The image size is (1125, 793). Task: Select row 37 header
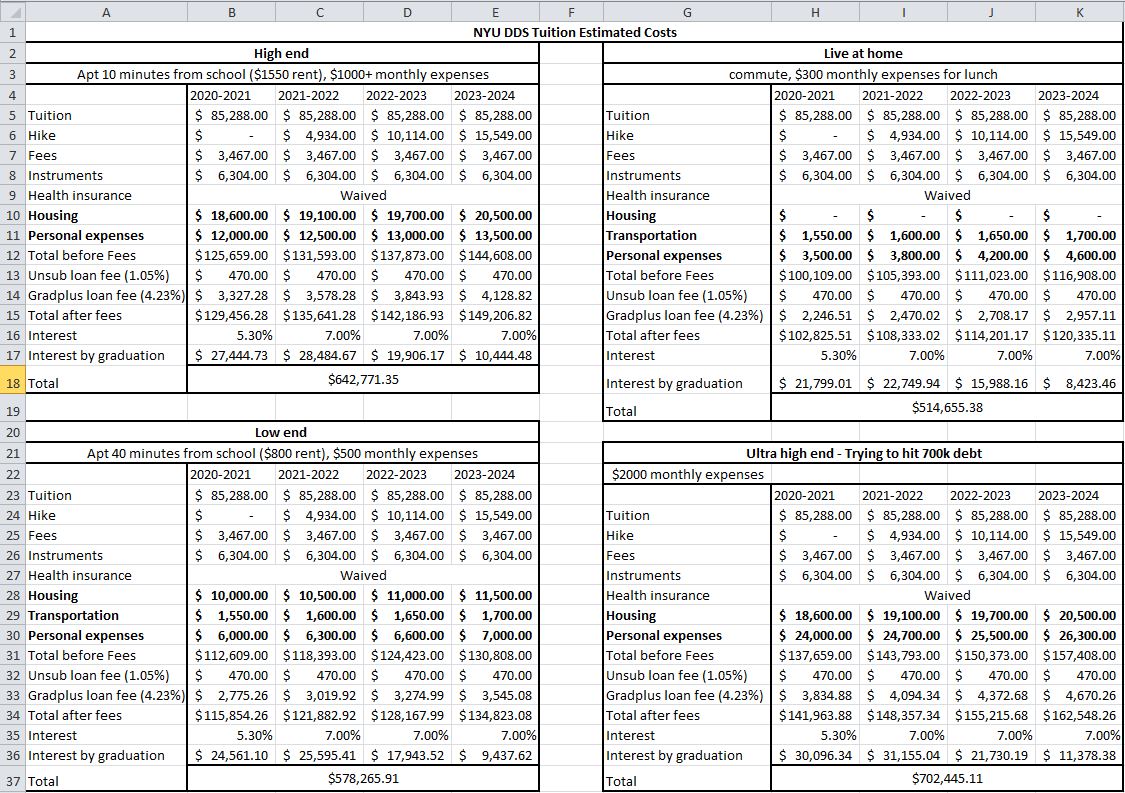click(11, 780)
